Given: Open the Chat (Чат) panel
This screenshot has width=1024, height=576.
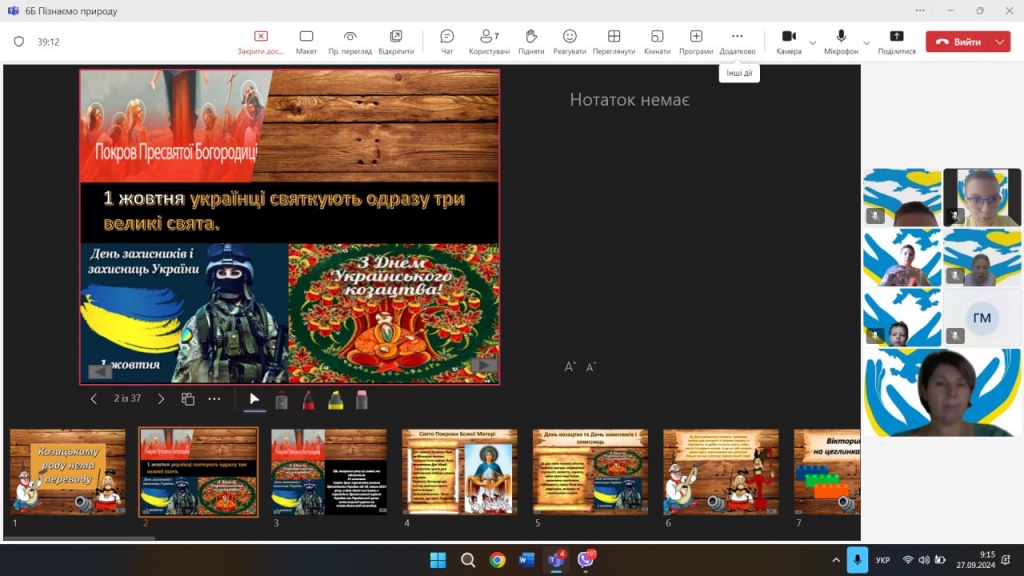Looking at the screenshot, I should point(447,41).
